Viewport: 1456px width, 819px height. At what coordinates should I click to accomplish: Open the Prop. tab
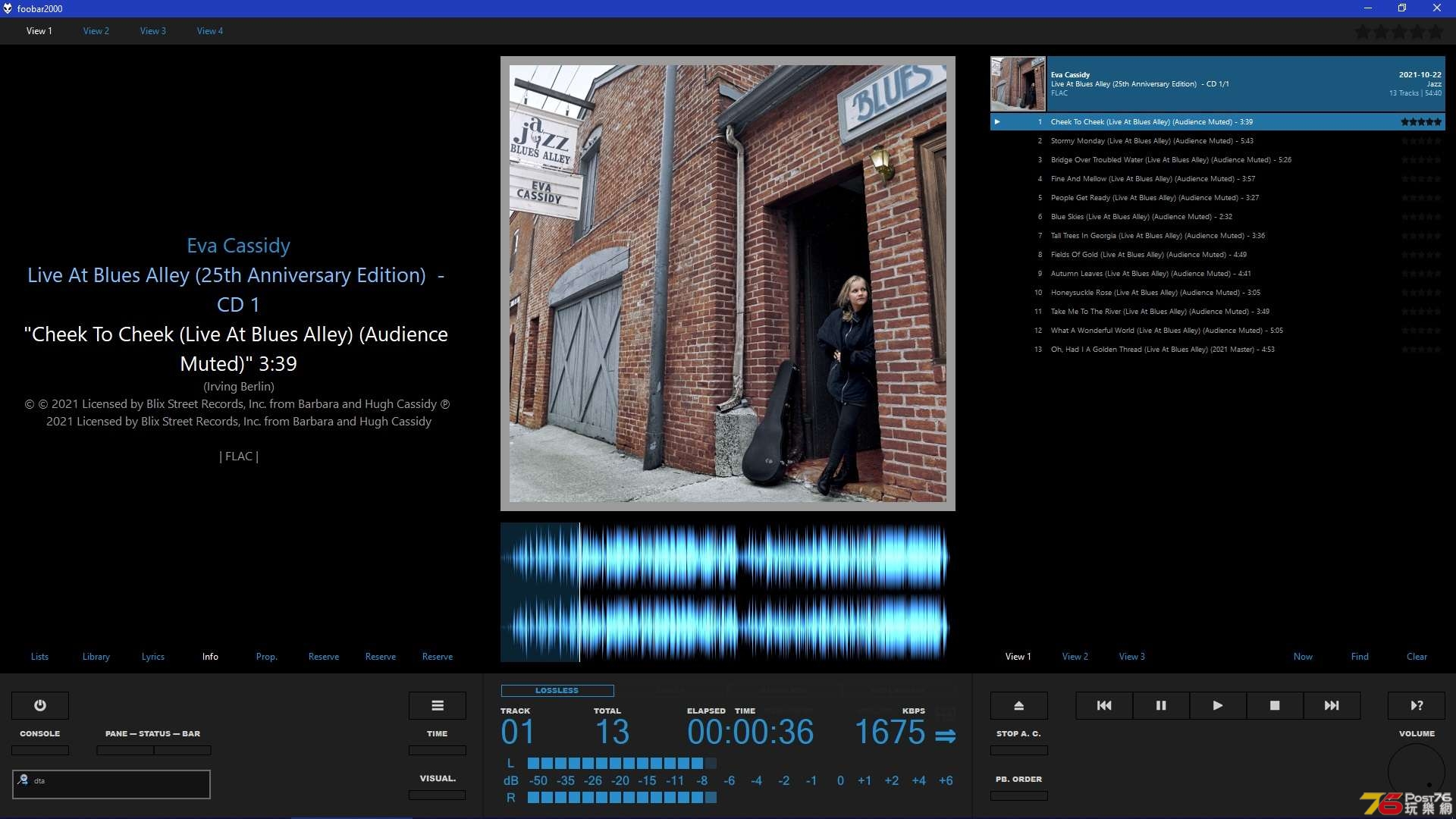[x=267, y=657]
